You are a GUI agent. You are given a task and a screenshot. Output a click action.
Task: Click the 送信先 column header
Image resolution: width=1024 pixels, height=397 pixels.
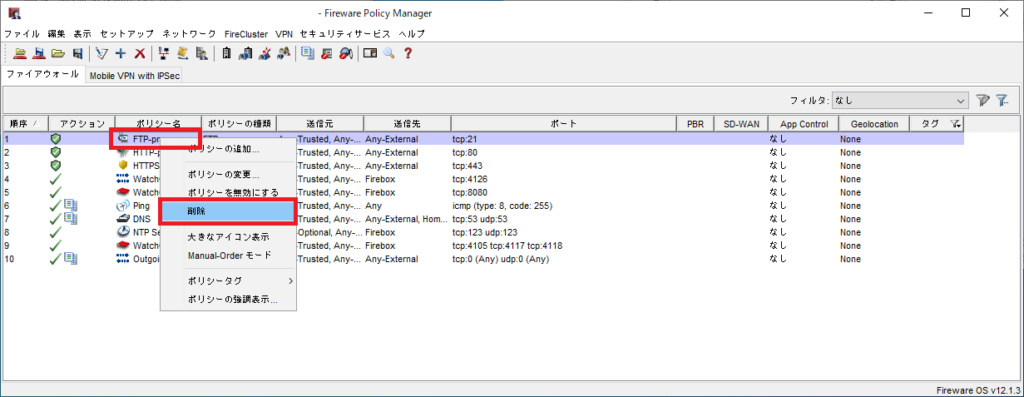pyautogui.click(x=407, y=124)
